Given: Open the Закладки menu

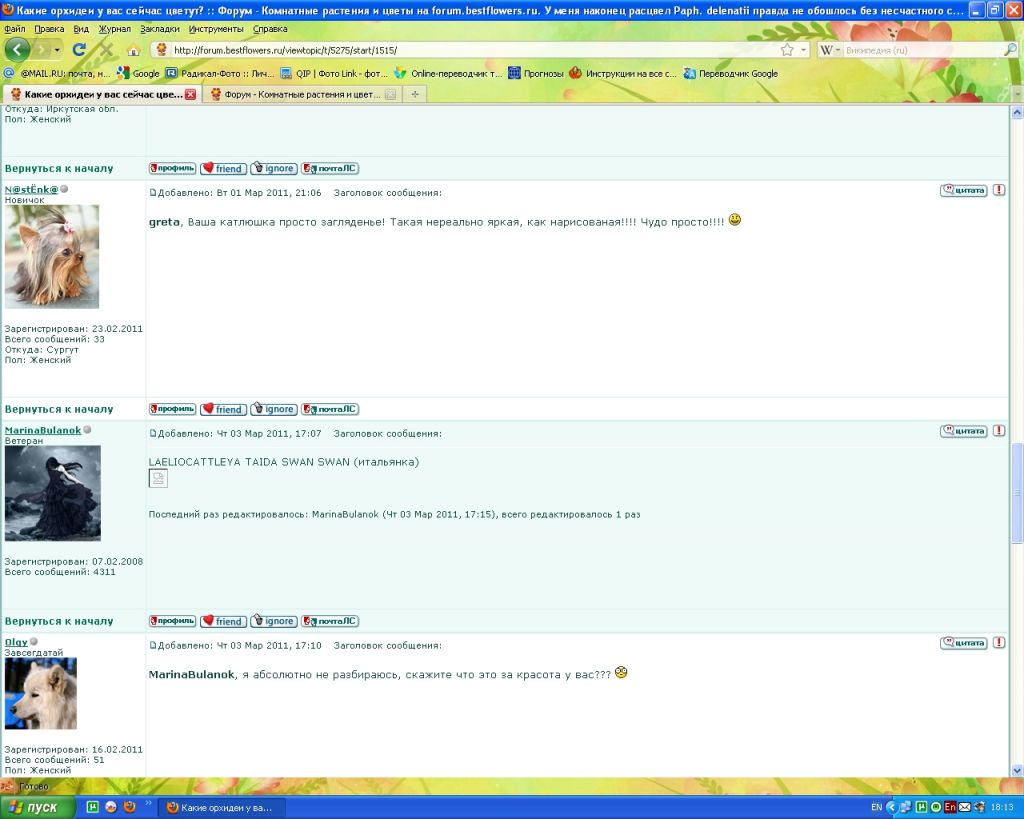Looking at the screenshot, I should click(160, 29).
